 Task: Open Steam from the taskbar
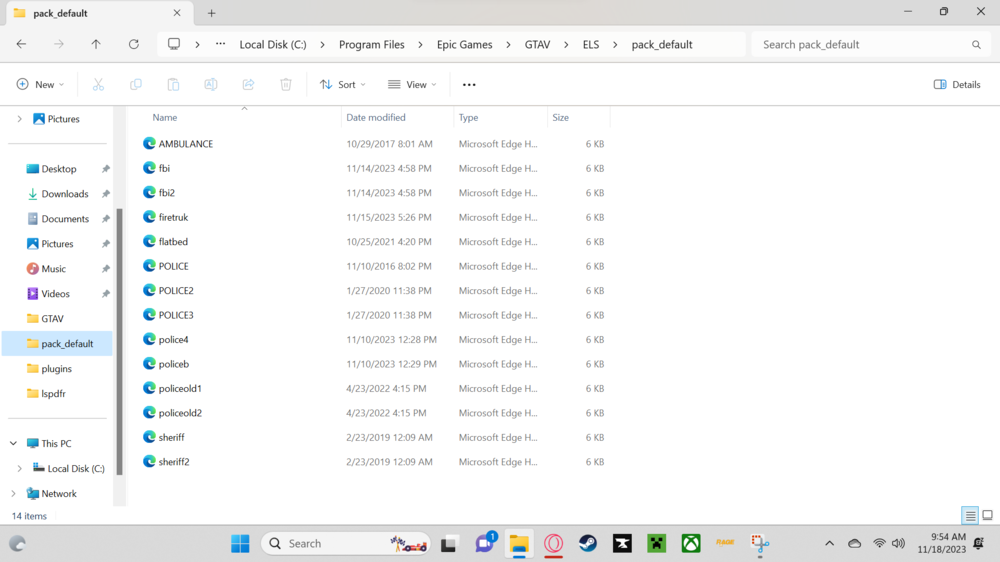point(588,544)
